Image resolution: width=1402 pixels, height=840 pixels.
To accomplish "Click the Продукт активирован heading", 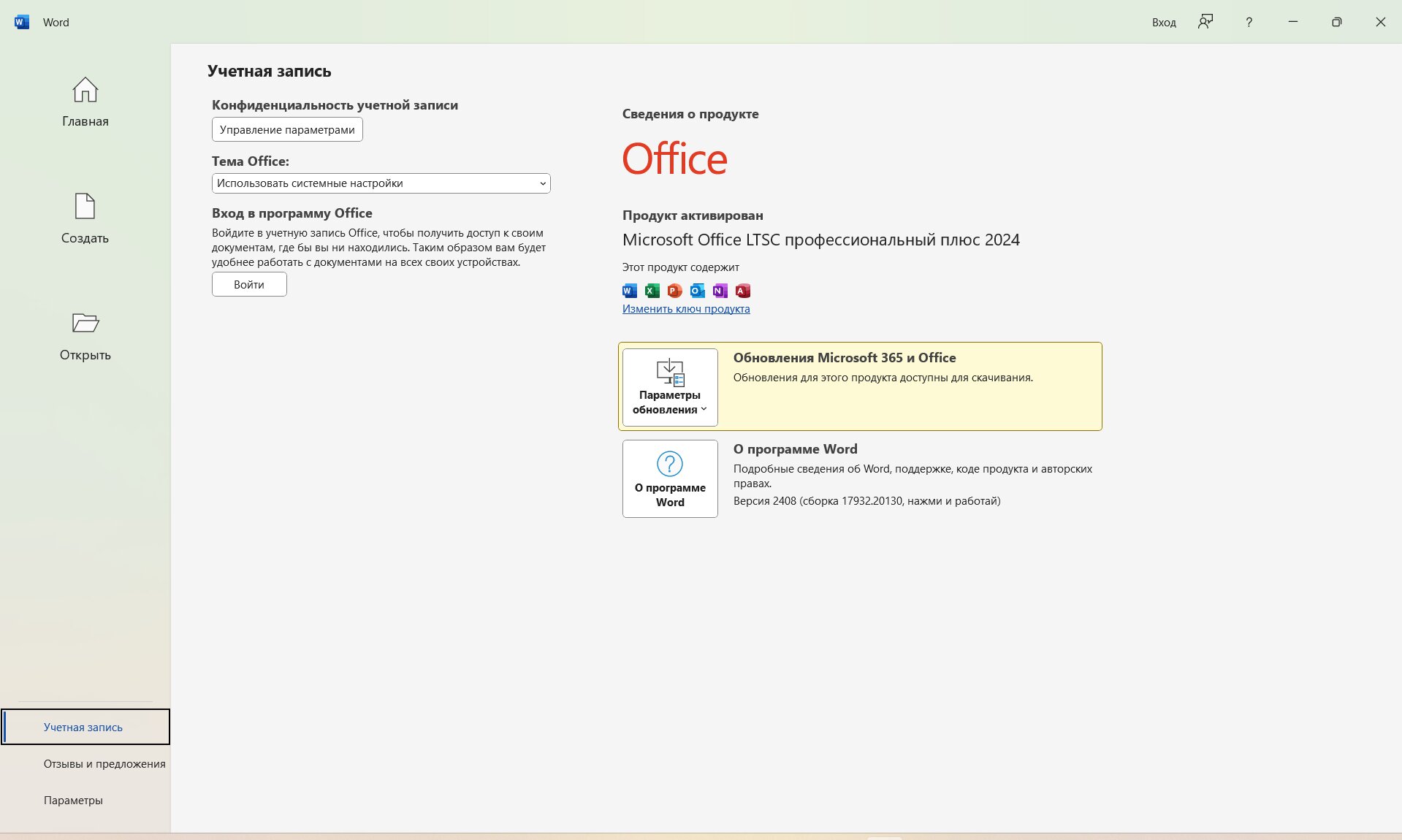I will coord(693,215).
